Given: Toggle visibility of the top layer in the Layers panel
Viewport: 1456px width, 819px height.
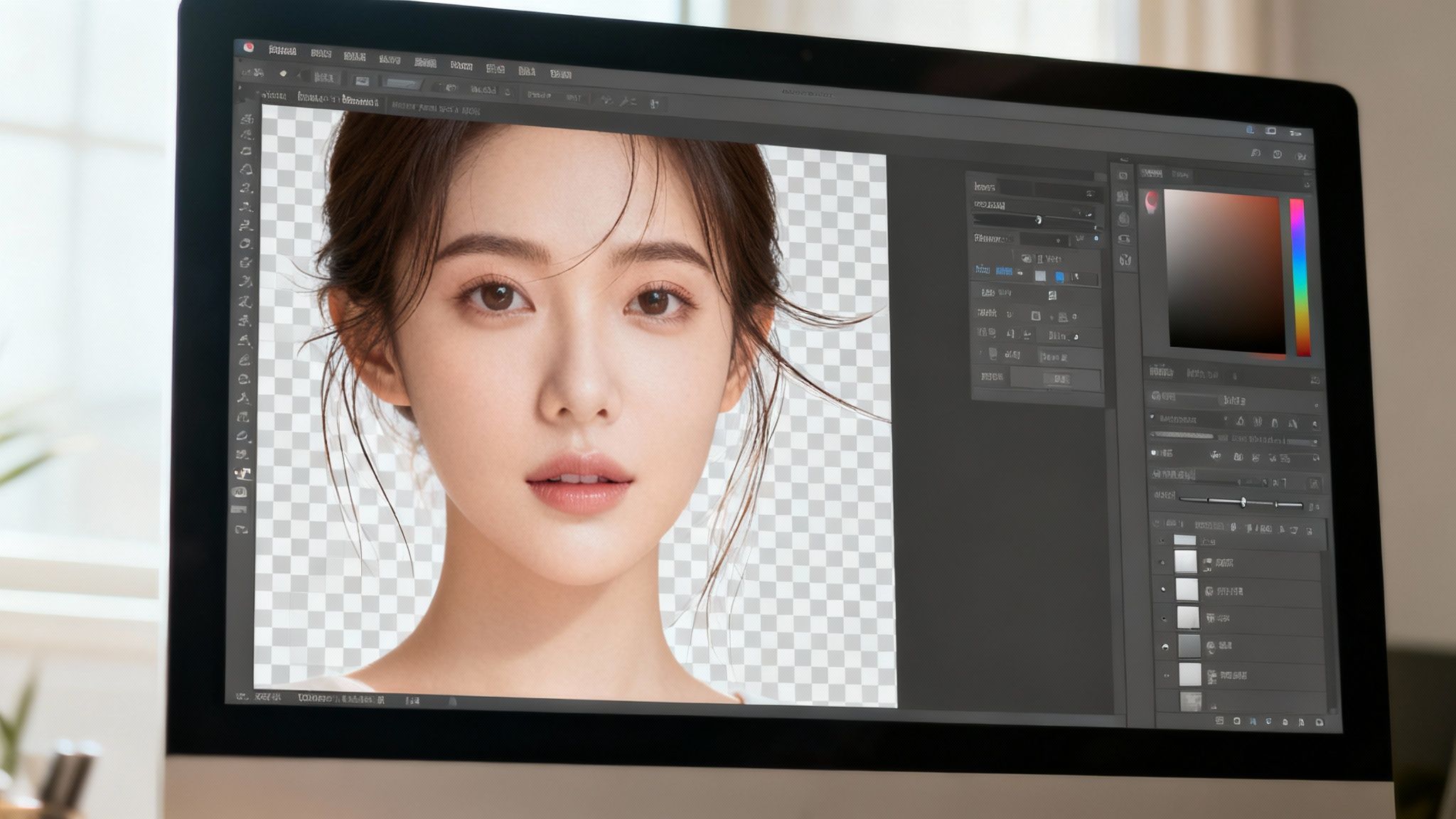Looking at the screenshot, I should [x=1164, y=540].
